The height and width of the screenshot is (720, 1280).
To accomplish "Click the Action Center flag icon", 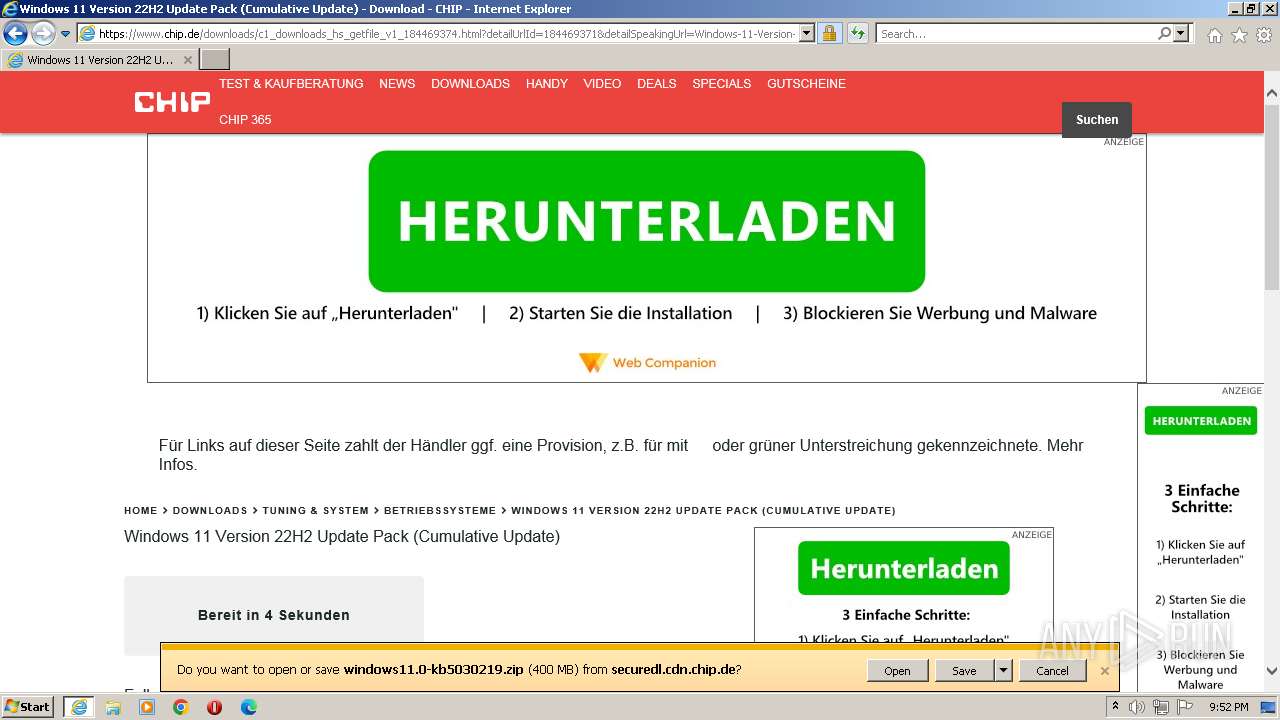I will point(1184,707).
